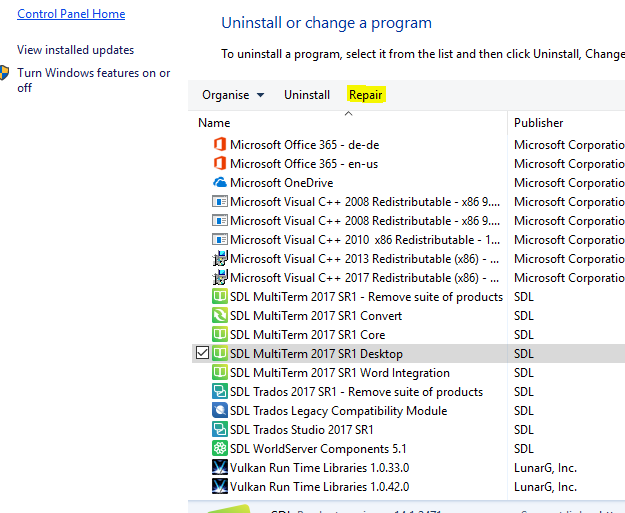Screen dimensions: 625x513
Task: Click the highlighted Repair button
Action: coord(365,95)
